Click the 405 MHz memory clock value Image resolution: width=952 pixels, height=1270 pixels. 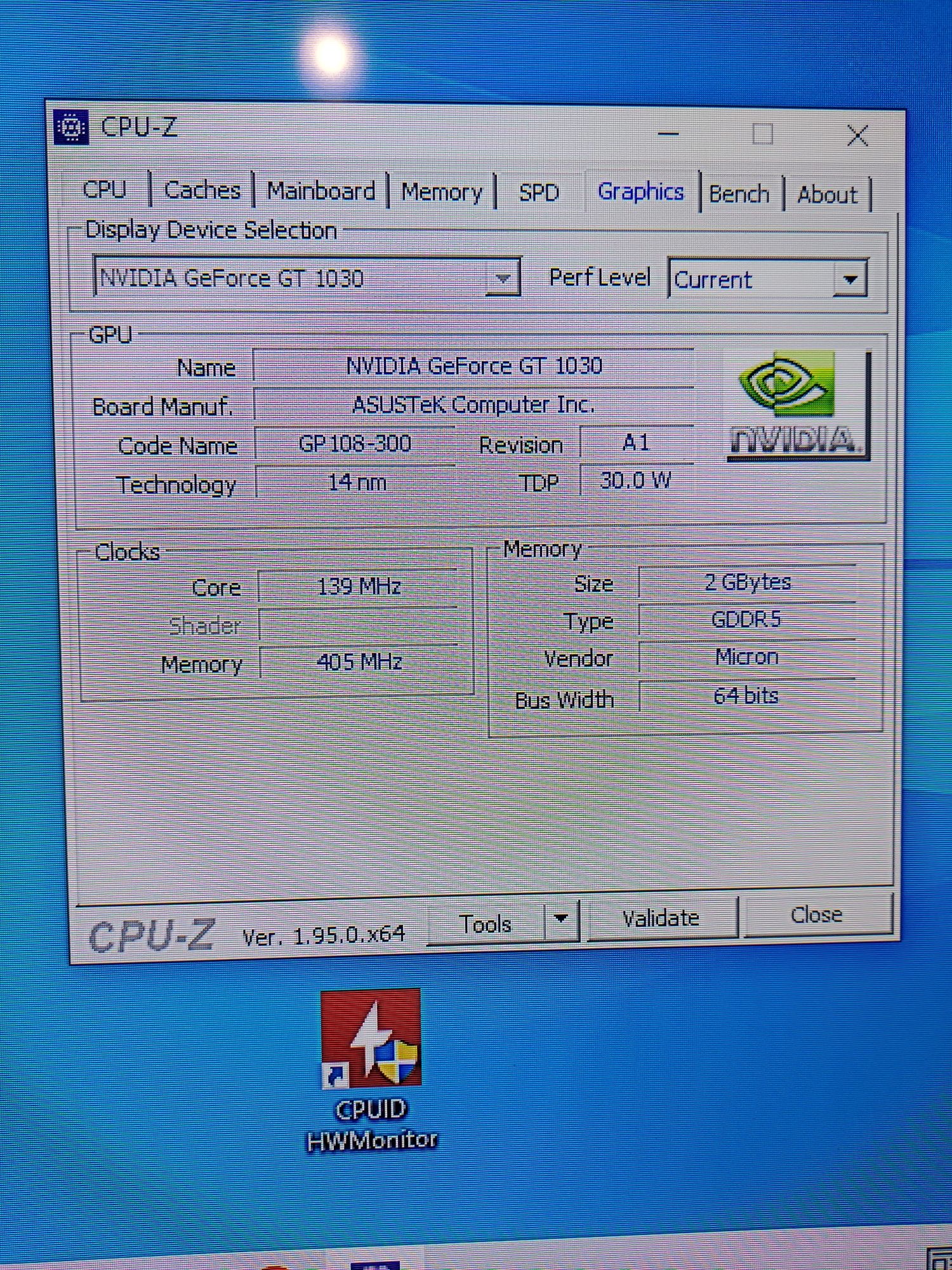point(359,662)
